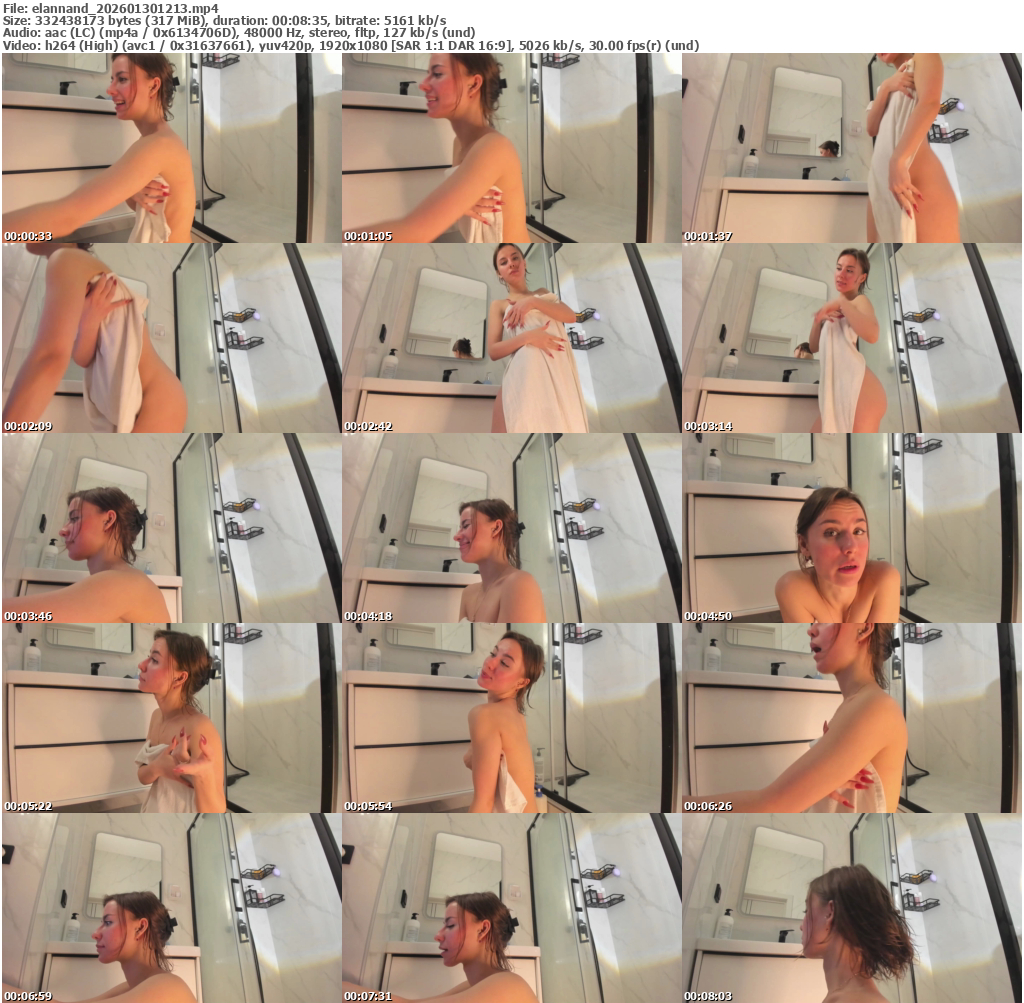The height and width of the screenshot is (1003, 1024).
Task: Open the thumbnail marked 00:03:46
Action: click(x=171, y=528)
